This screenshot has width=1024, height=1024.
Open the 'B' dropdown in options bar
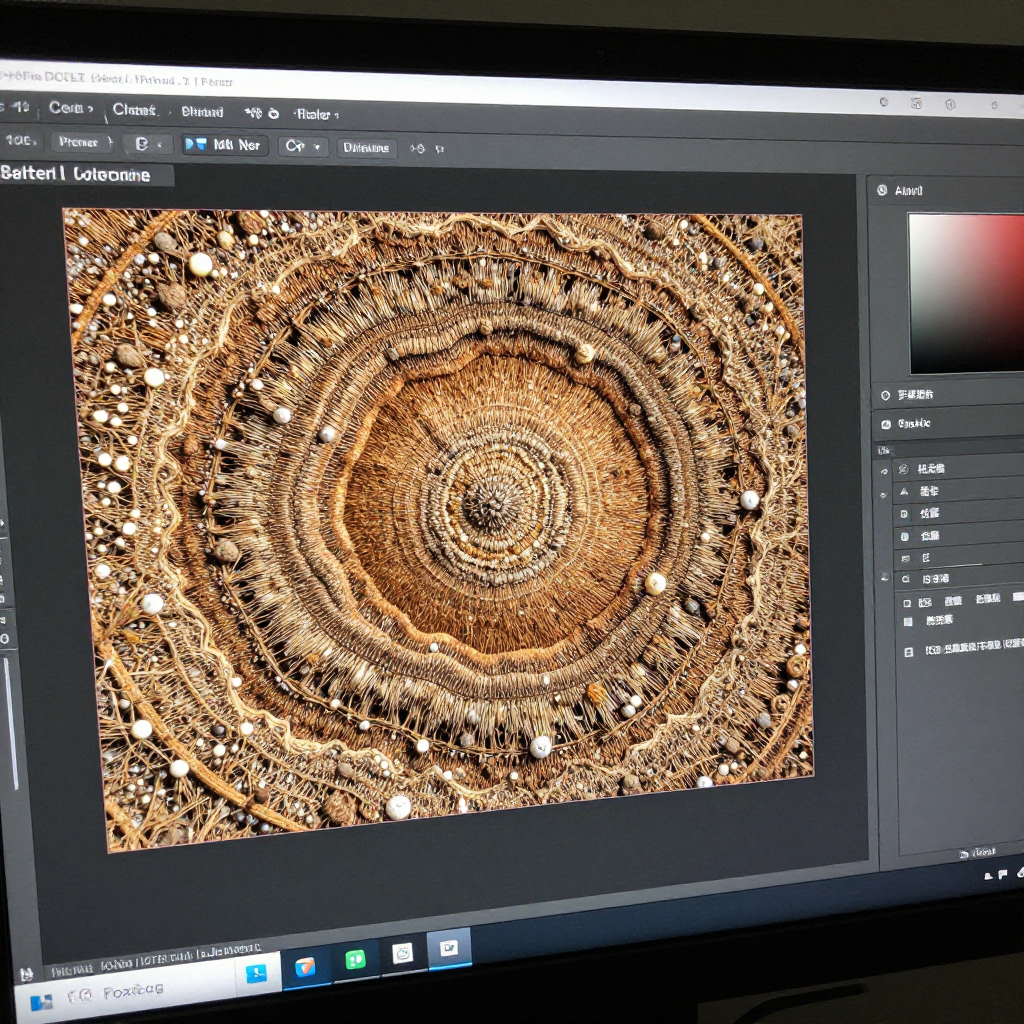point(148,144)
